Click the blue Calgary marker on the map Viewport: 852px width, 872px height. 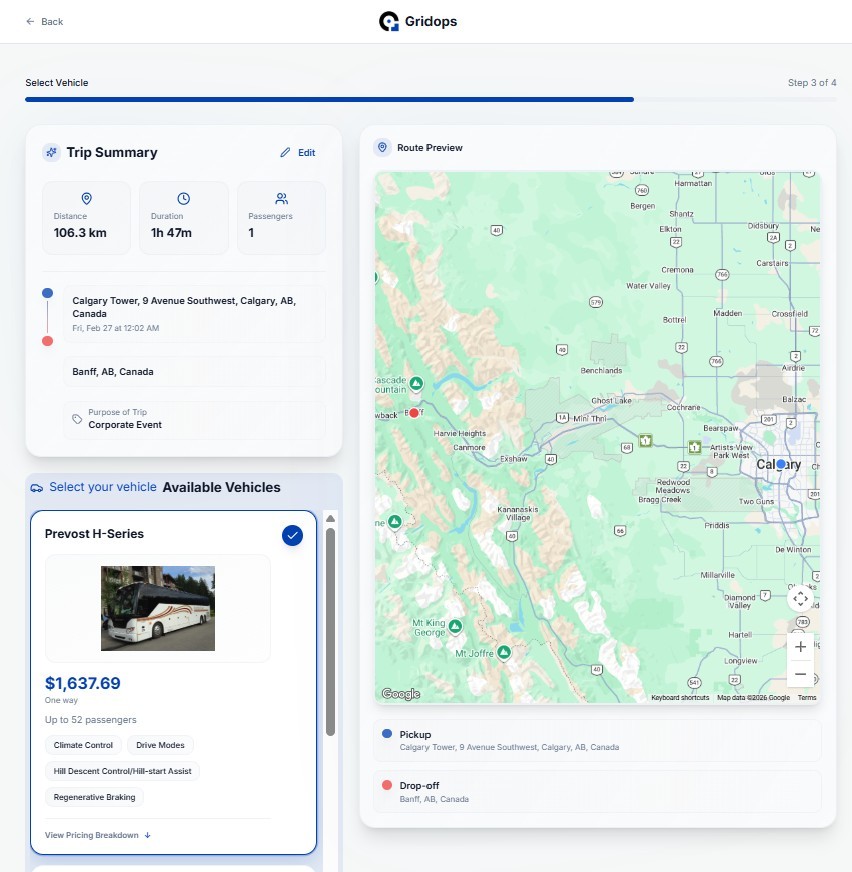pos(781,464)
